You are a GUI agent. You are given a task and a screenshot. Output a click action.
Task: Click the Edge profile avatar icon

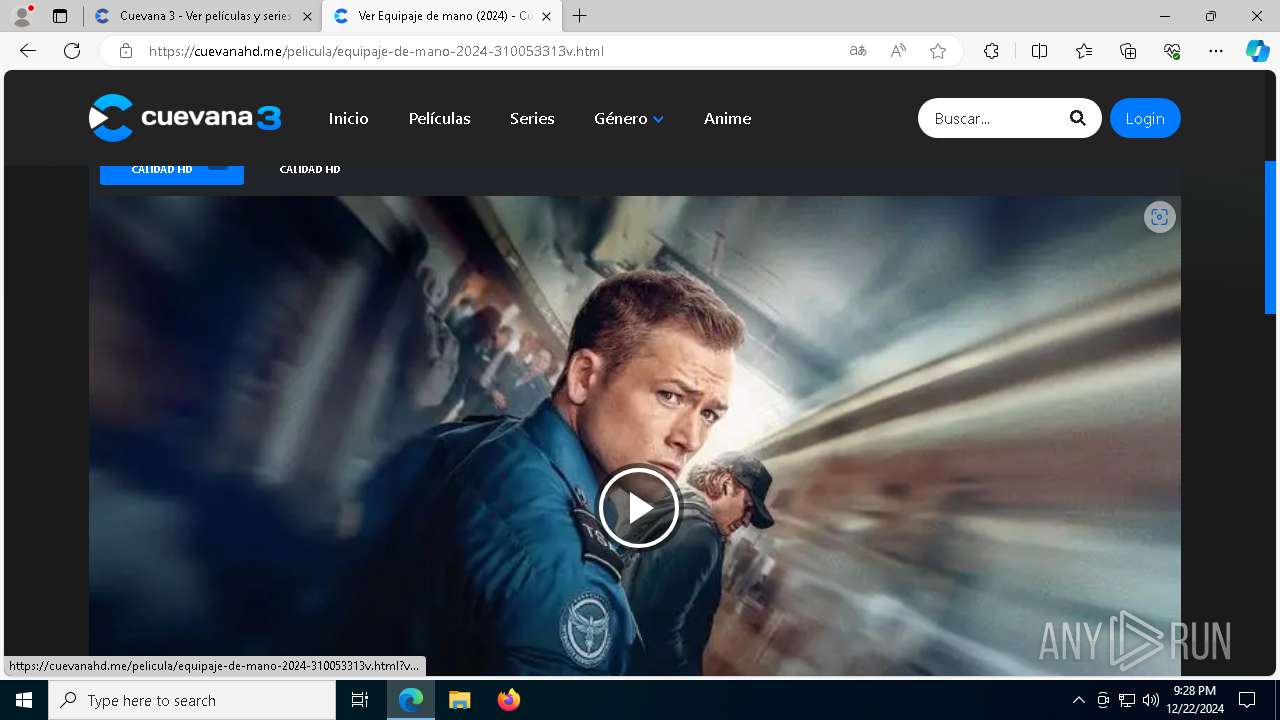(22, 16)
